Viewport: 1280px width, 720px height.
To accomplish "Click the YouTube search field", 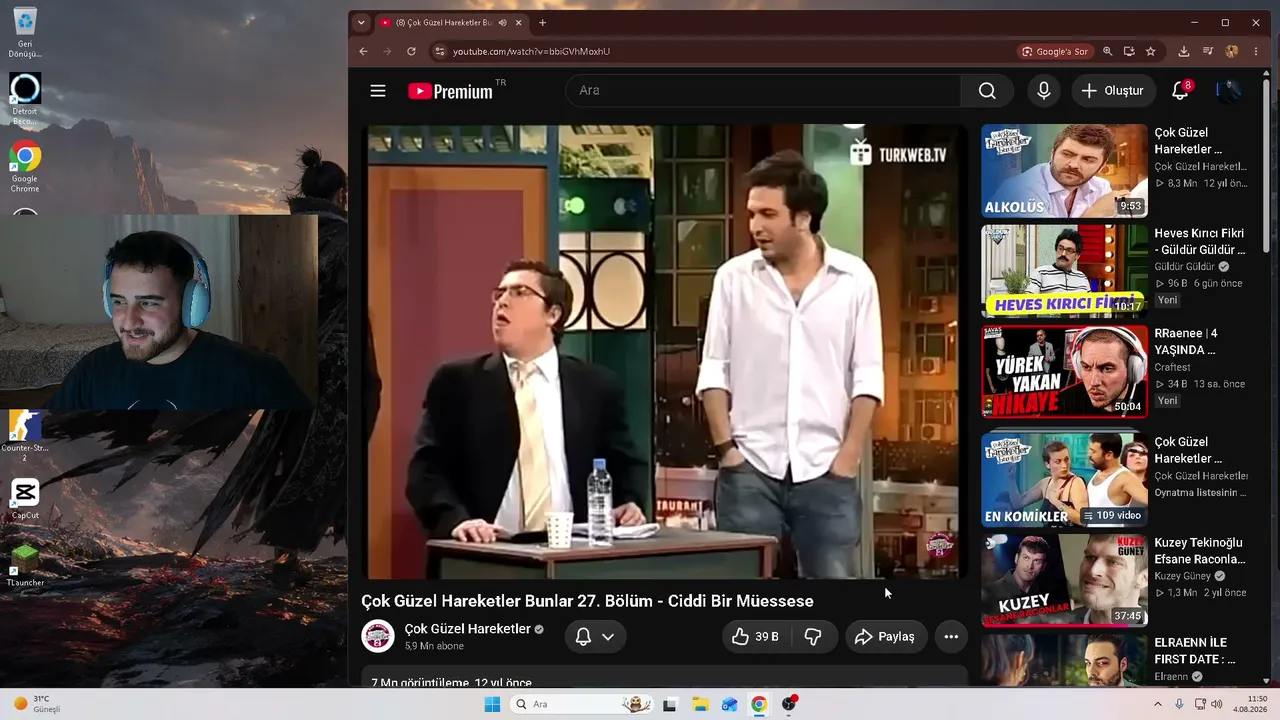I will pyautogui.click(x=763, y=91).
